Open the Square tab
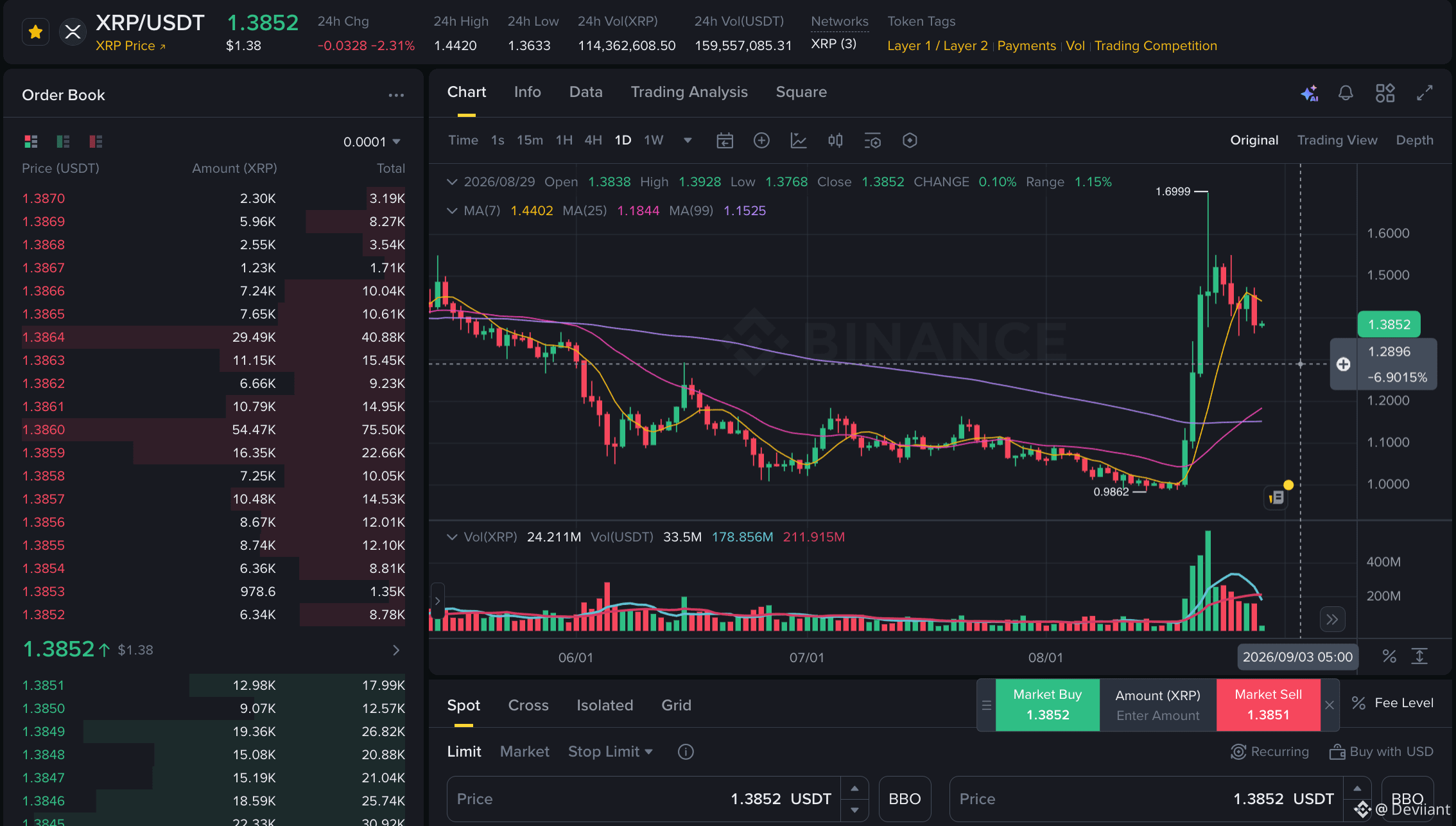Screen dimensions: 1456x826 click(801, 92)
